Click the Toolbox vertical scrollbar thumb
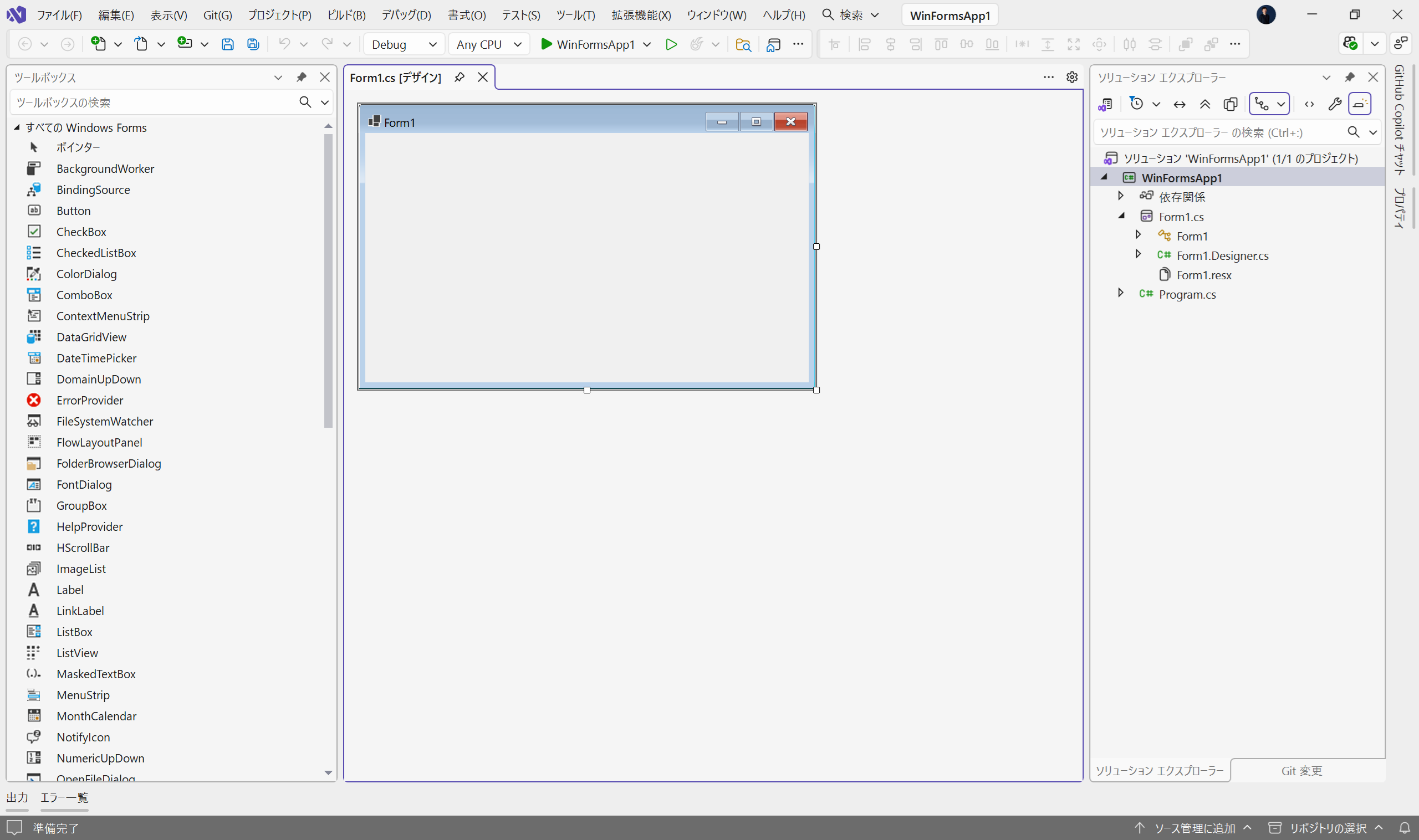Viewport: 1419px width, 840px height. click(328, 280)
